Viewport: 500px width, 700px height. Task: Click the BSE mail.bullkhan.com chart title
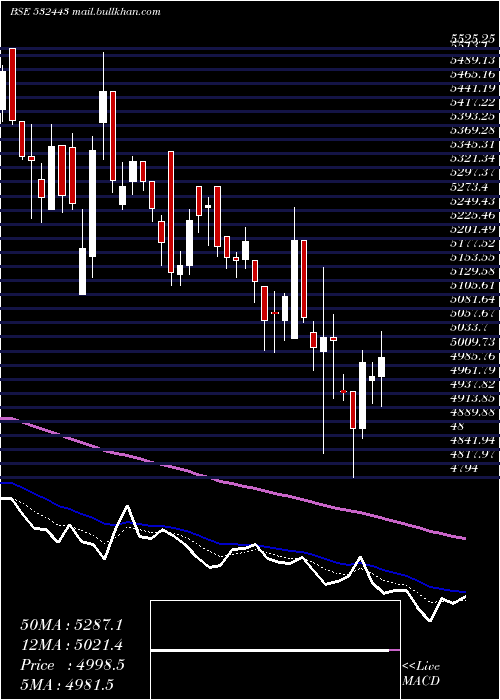(x=85, y=12)
